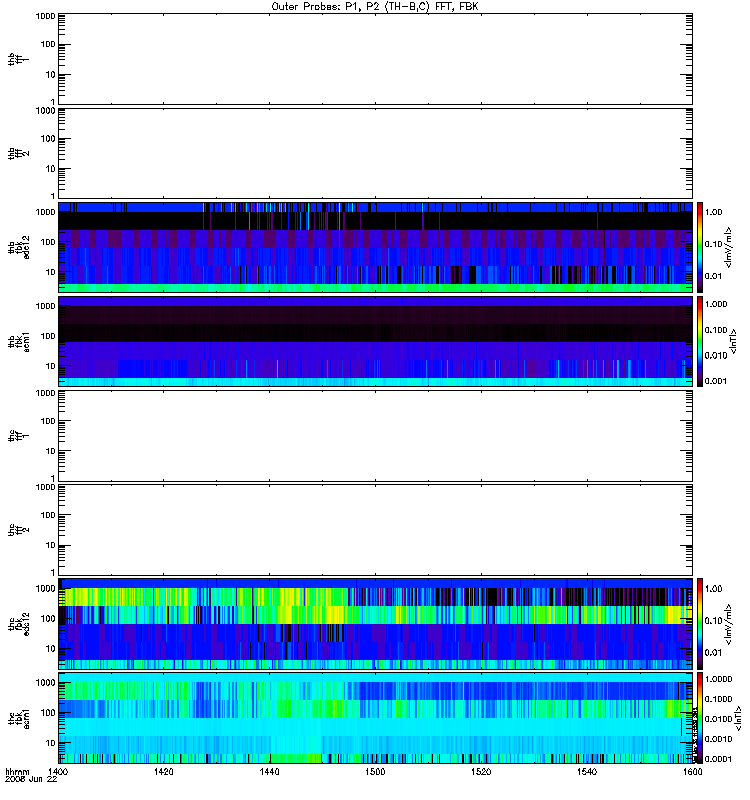Screen dimensions: 750x800
Task: Select the empty thc fff 1 plot panel
Action: click(x=375, y=436)
